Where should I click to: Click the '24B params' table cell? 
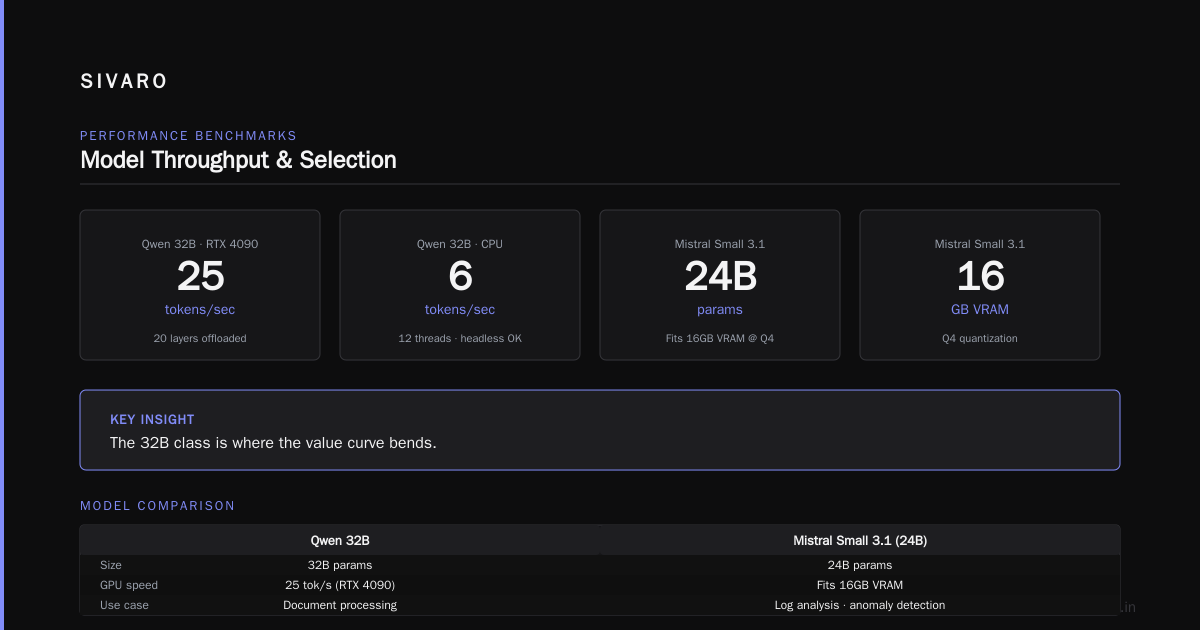[860, 565]
